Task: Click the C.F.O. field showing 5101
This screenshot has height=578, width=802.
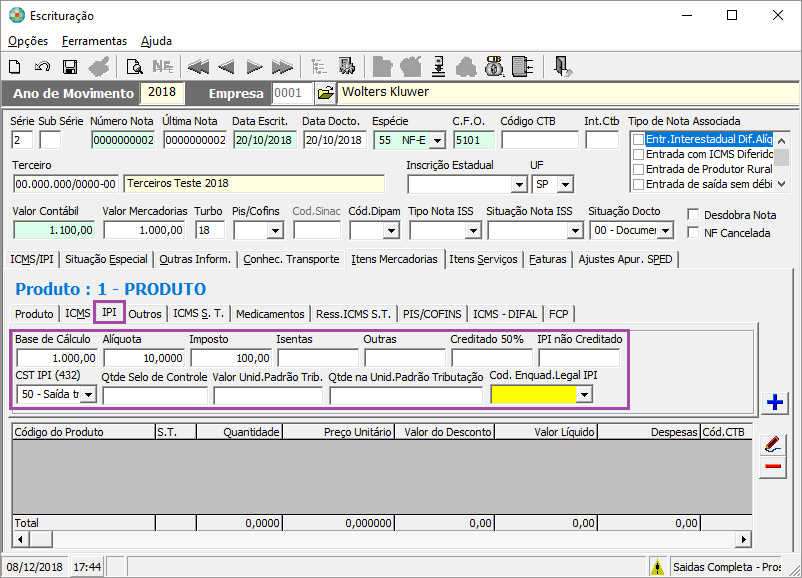Action: click(x=474, y=140)
